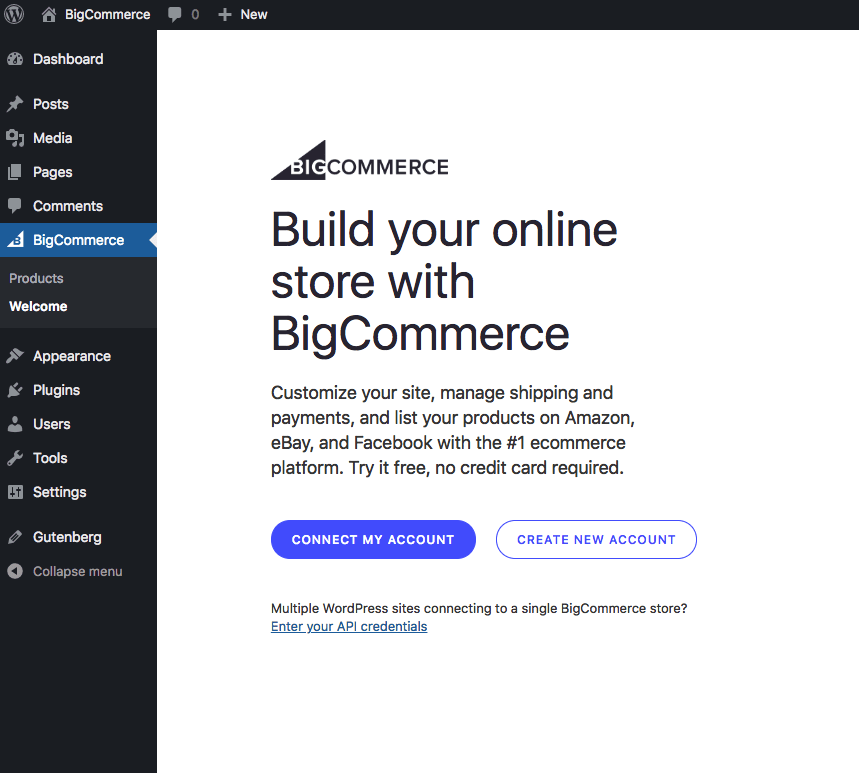The image size is (859, 773).
Task: Select the BigCommerce chart icon in sidebar
Action: tap(17, 240)
